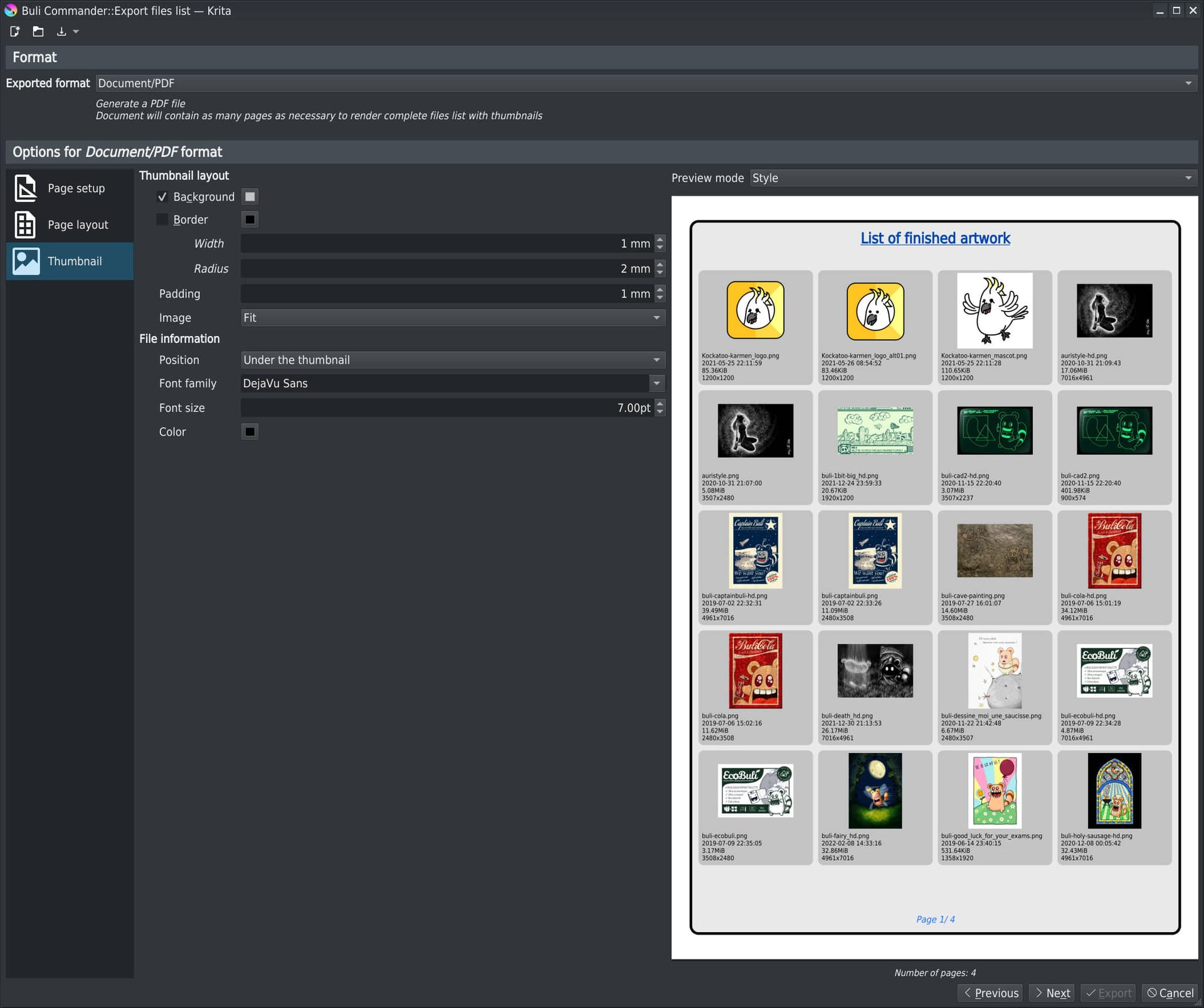Click the Cancel button

point(1170,993)
